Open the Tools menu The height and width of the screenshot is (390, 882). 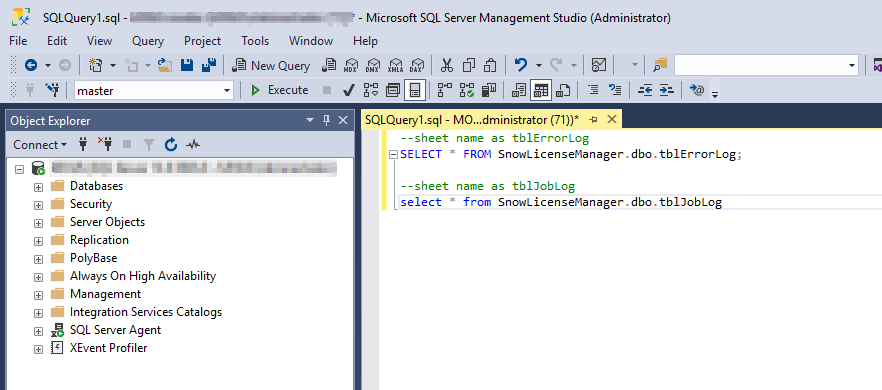pyautogui.click(x=255, y=41)
